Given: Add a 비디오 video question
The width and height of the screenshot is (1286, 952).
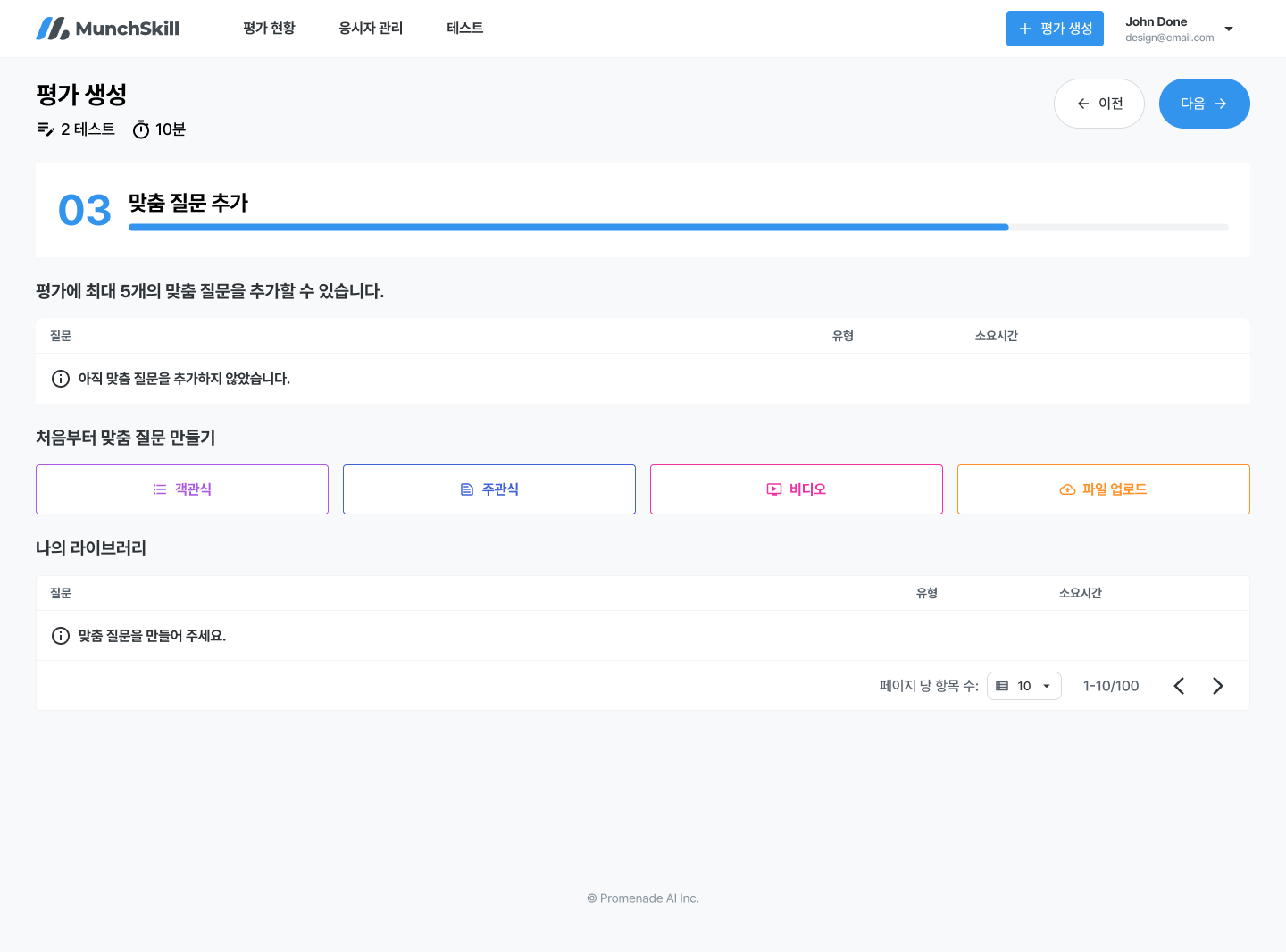Looking at the screenshot, I should pyautogui.click(x=797, y=489).
